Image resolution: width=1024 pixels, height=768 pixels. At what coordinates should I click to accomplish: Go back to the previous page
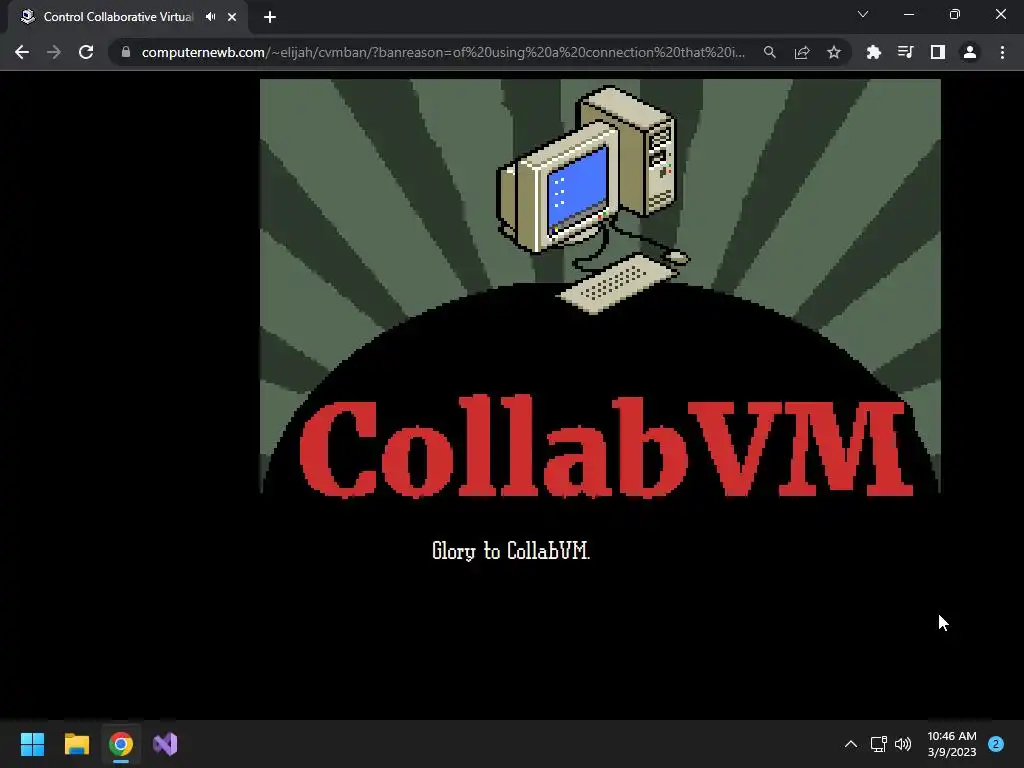pyautogui.click(x=22, y=52)
